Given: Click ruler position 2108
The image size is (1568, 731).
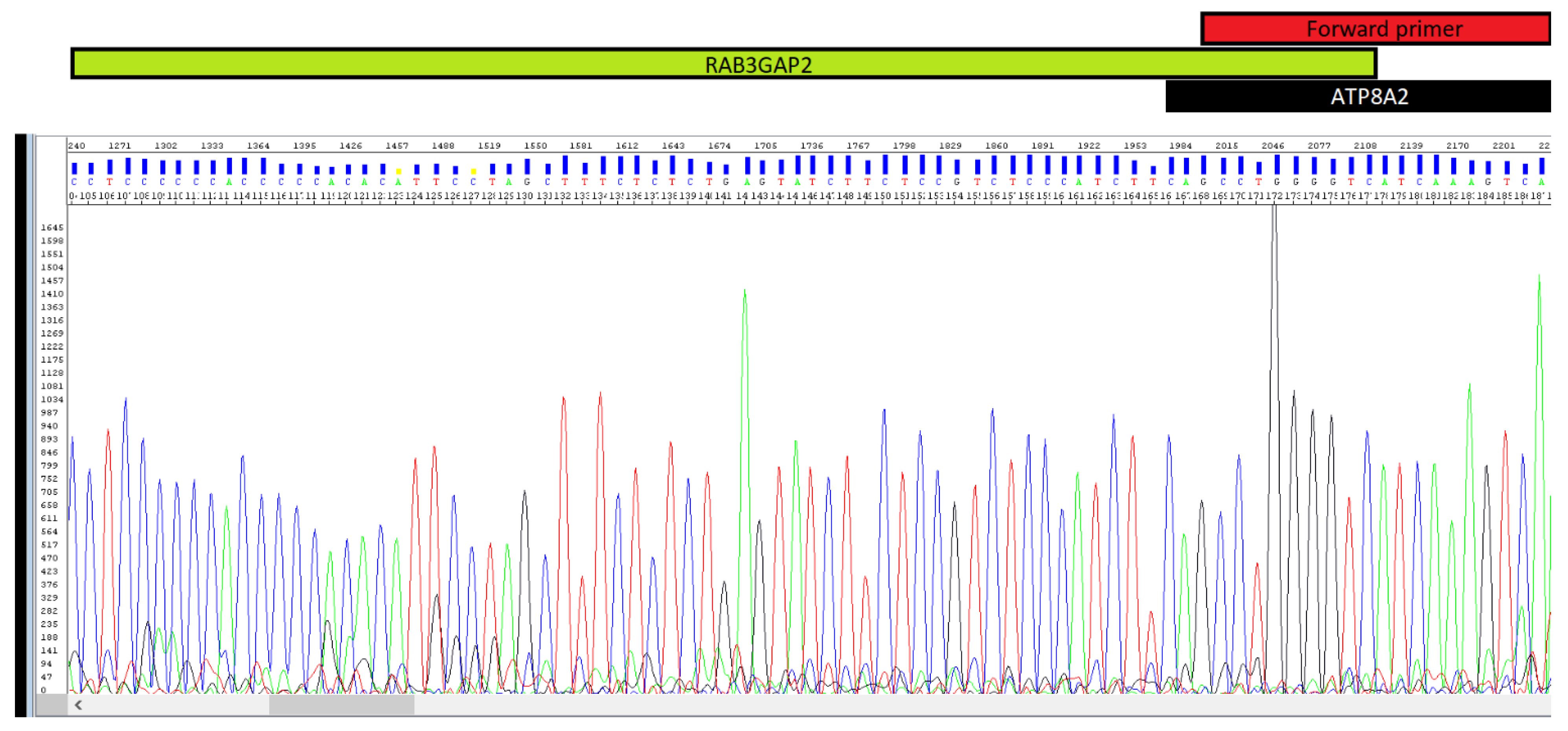Looking at the screenshot, I should click(1365, 145).
